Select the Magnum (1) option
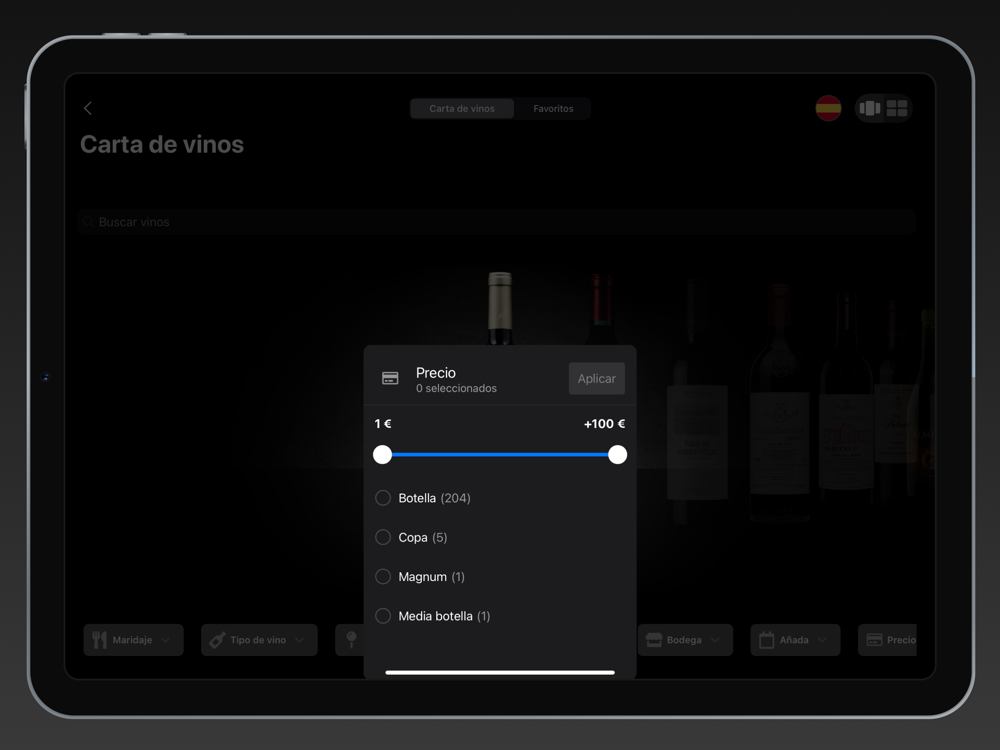The width and height of the screenshot is (1000, 750). [x=420, y=577]
